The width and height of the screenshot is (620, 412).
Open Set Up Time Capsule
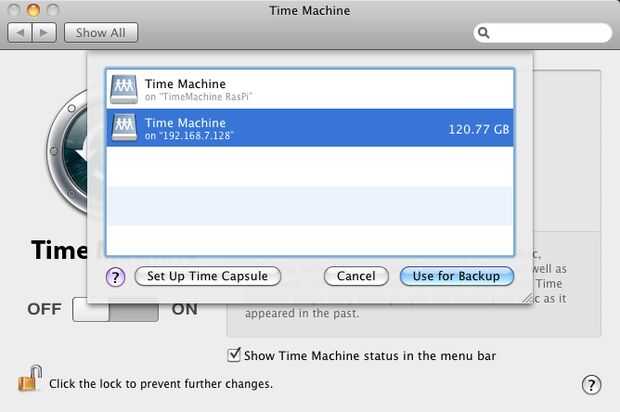(208, 276)
